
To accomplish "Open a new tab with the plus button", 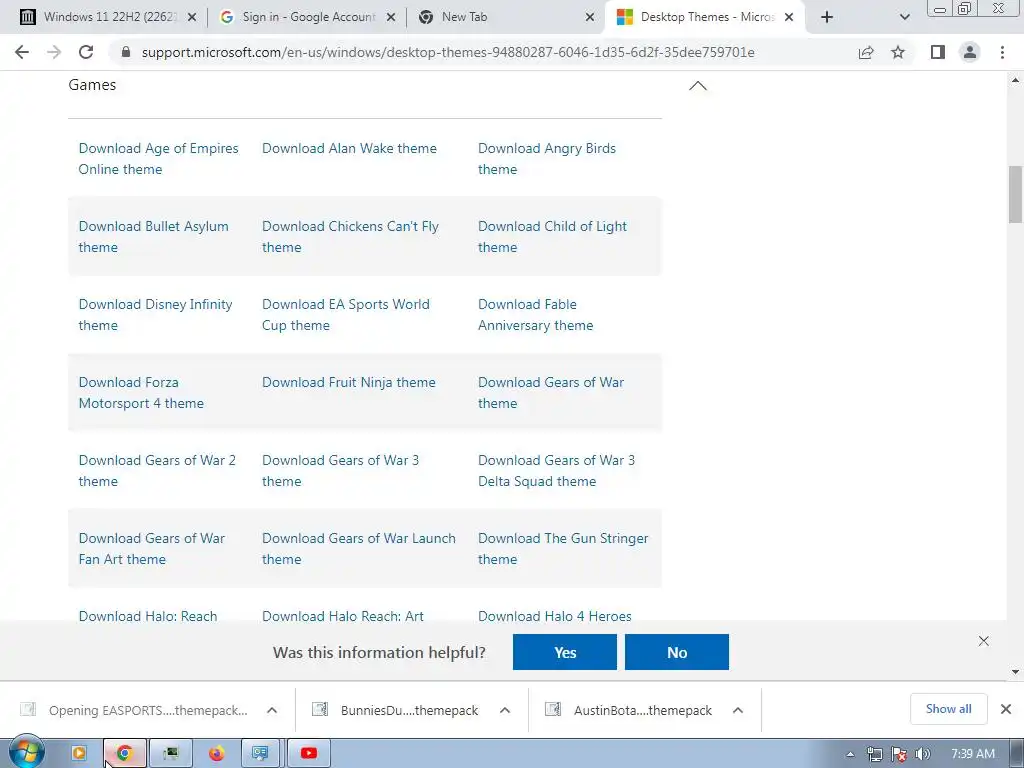I will [827, 17].
